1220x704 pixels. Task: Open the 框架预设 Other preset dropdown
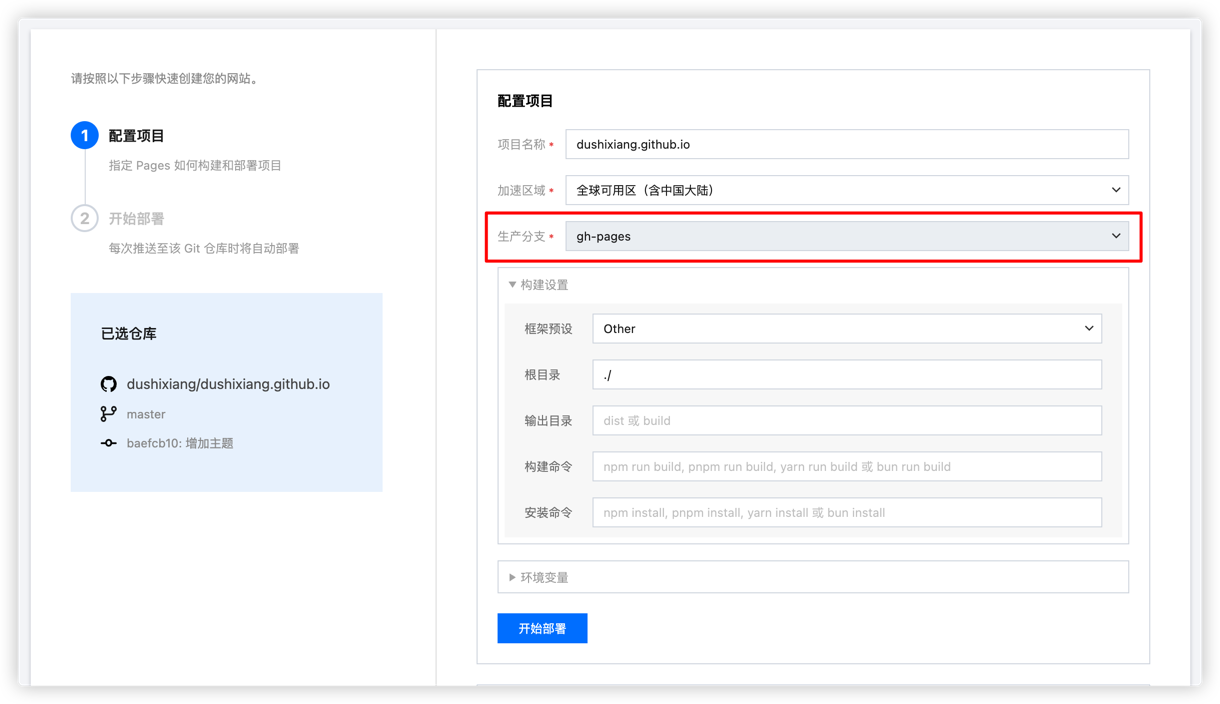pyautogui.click(x=846, y=328)
